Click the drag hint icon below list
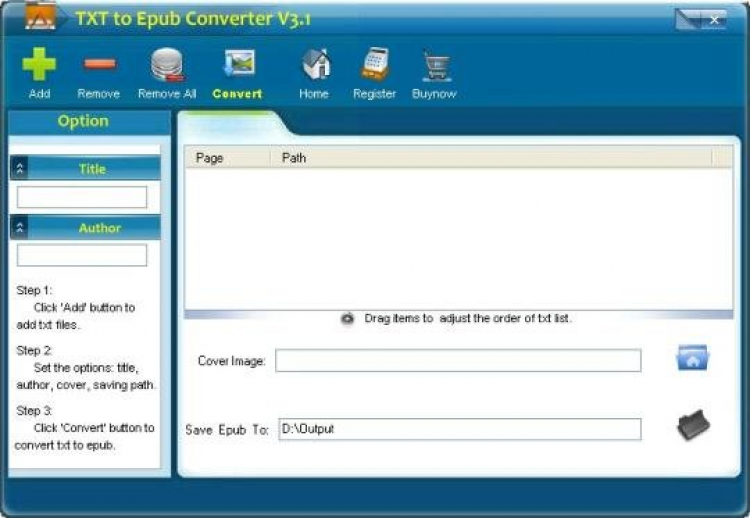Viewport: 750px width, 518px height. coord(348,319)
